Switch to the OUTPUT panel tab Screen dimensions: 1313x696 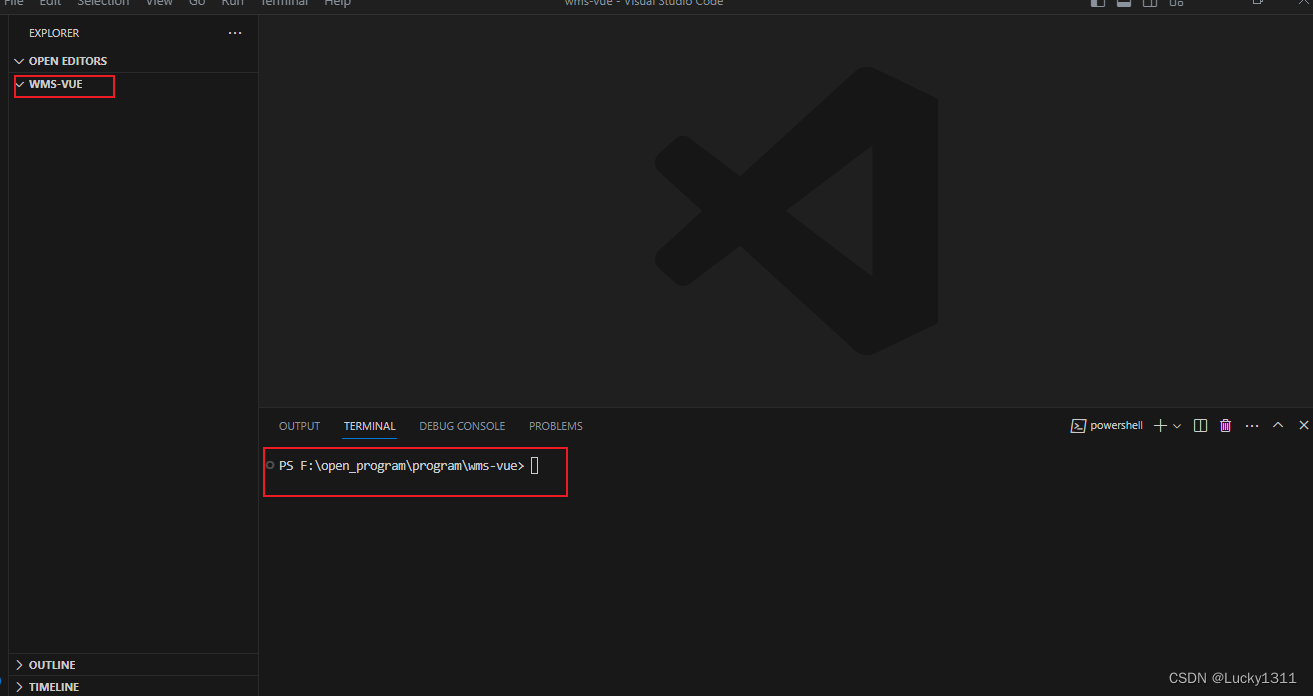tap(299, 426)
